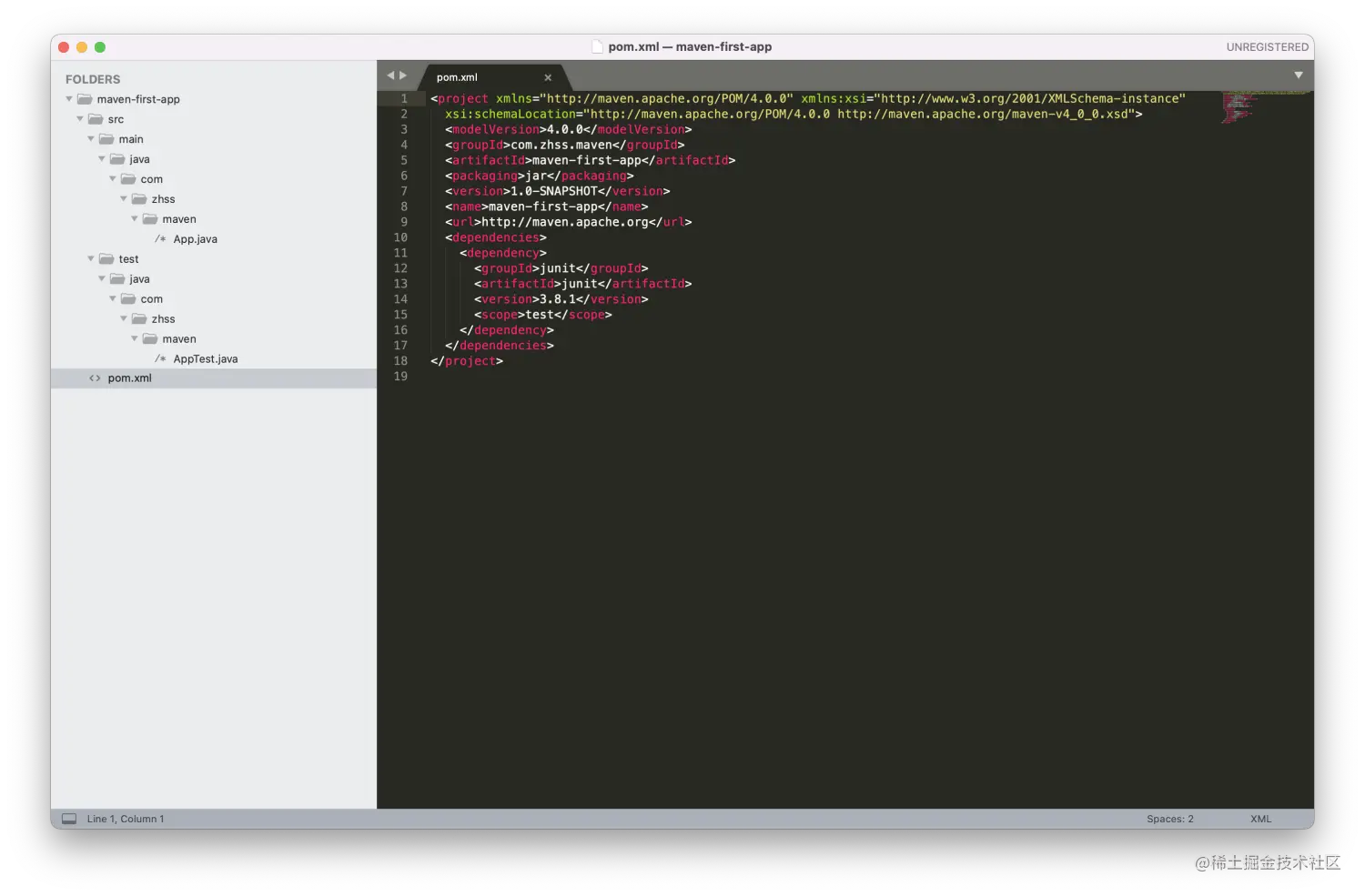Click AppTest.java file type icon
Screen dimensions: 1365x896
161,359
